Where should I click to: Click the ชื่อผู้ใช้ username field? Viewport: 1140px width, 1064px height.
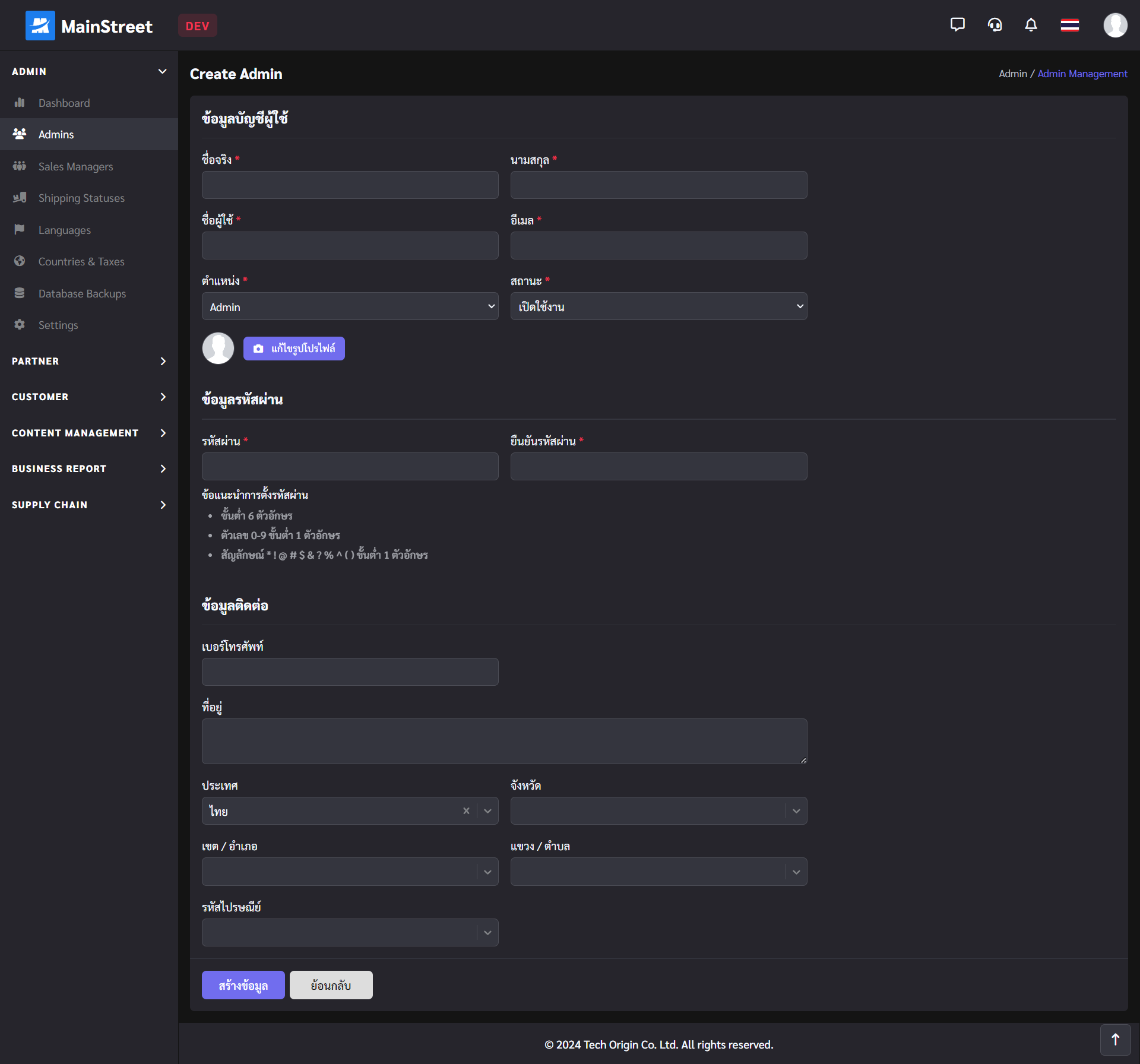tap(350, 245)
